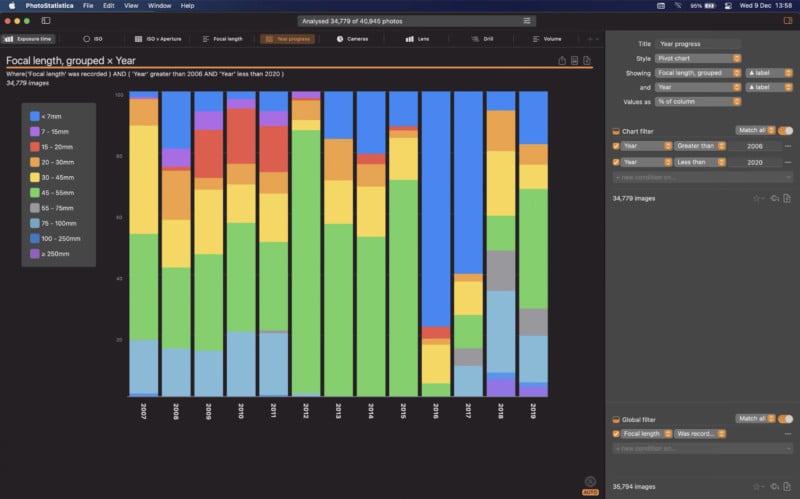
Task: Uncheck the 'Year Greater than' condition checkbox
Action: tap(616, 146)
